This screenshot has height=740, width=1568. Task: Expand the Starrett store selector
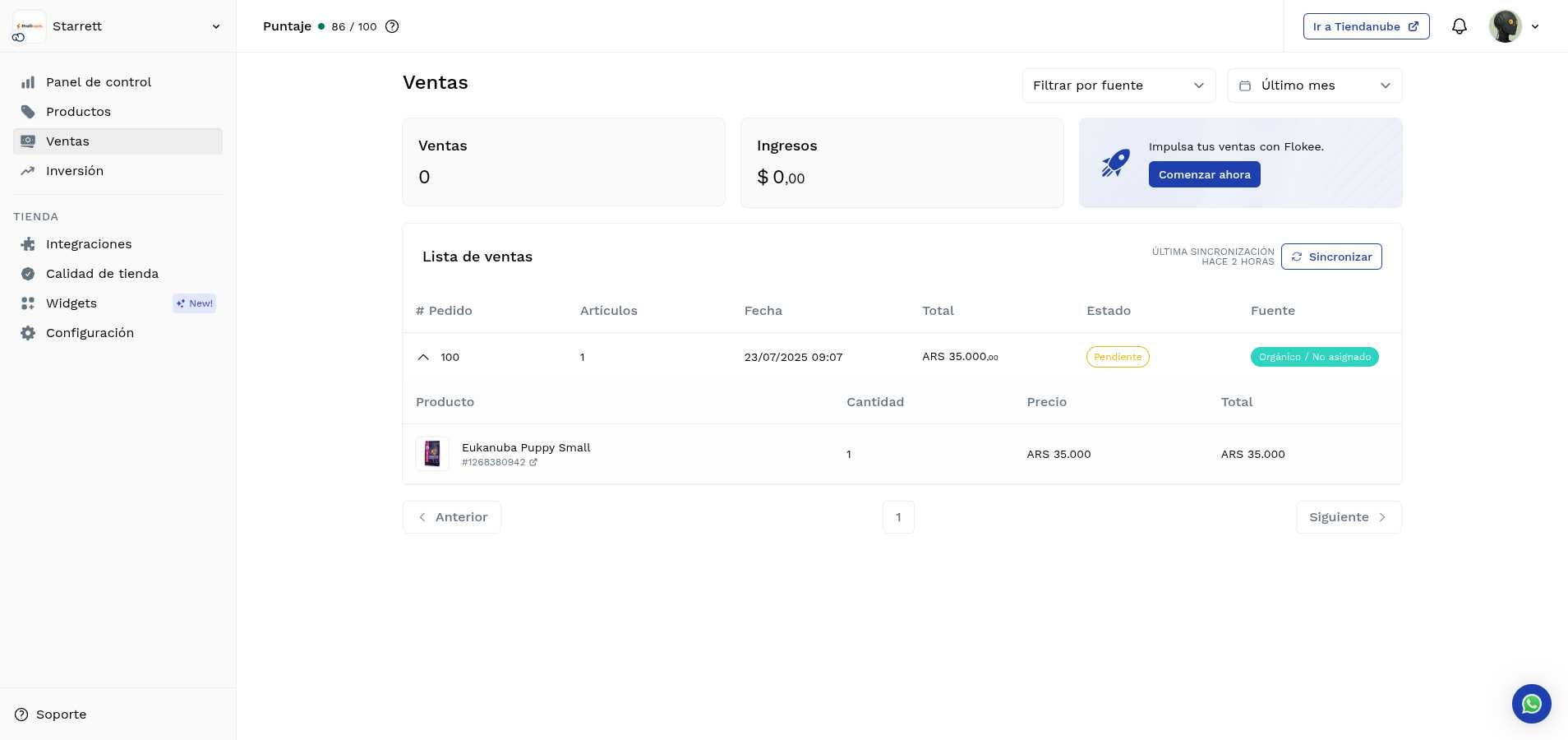(215, 26)
